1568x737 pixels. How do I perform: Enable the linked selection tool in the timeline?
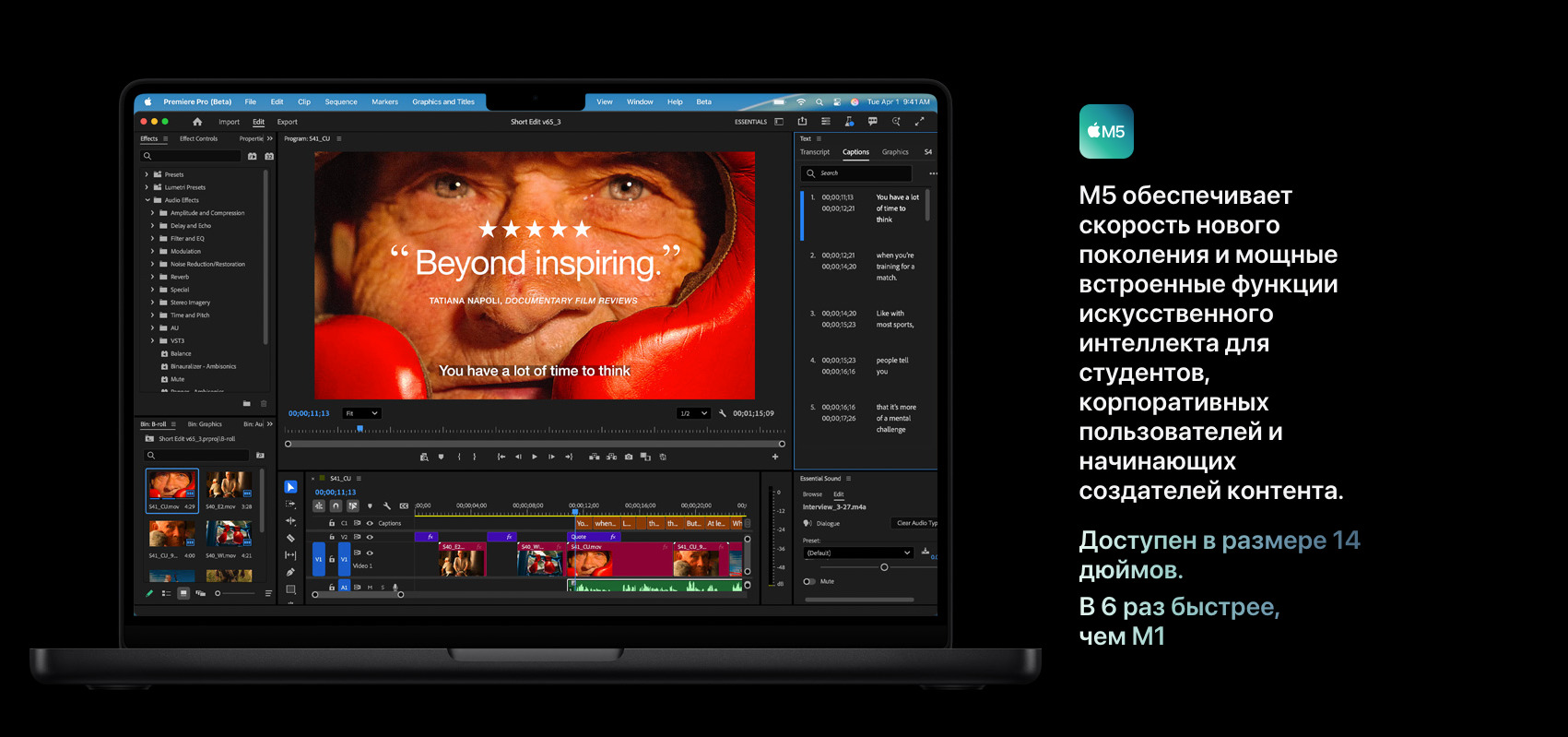click(x=353, y=506)
